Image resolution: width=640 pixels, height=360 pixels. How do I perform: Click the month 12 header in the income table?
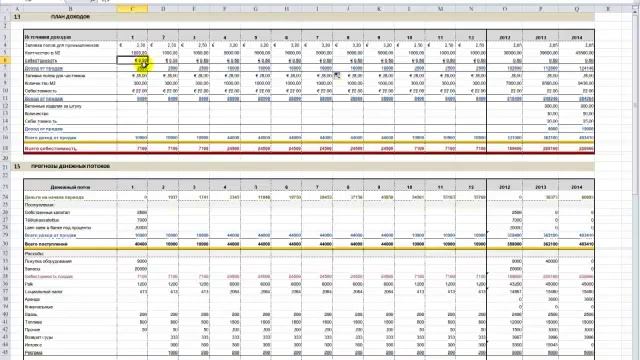click(x=471, y=37)
